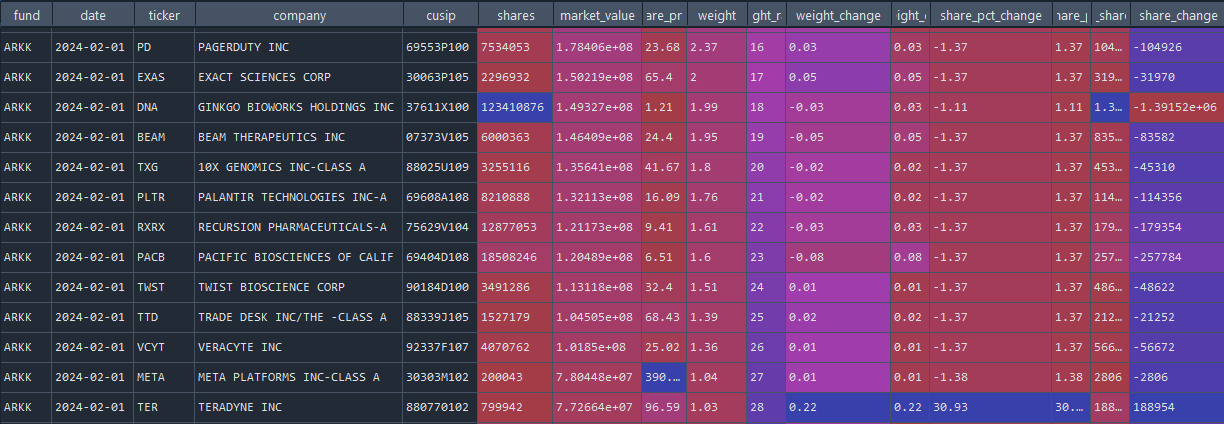Select share_change value -104926
The height and width of the screenshot is (424, 1224).
[1177, 47]
